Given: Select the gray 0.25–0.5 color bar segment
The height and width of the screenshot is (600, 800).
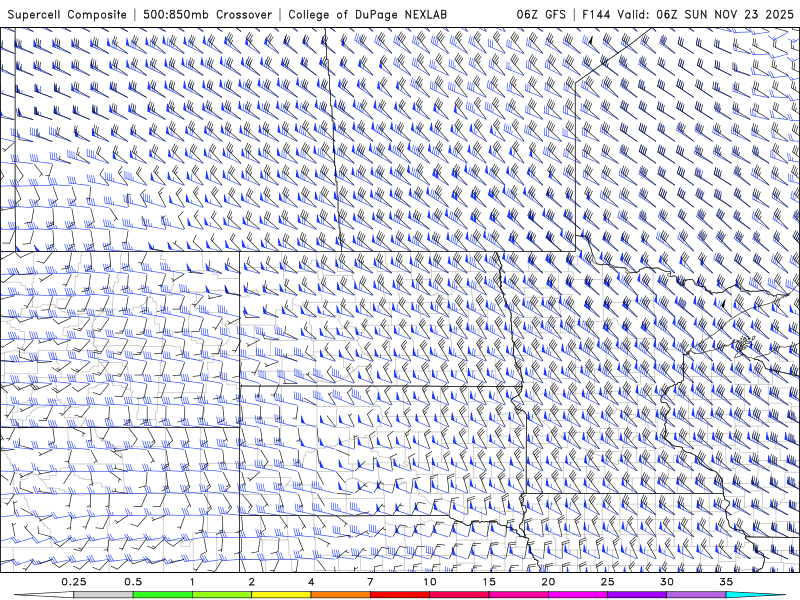Looking at the screenshot, I should pos(104,595).
